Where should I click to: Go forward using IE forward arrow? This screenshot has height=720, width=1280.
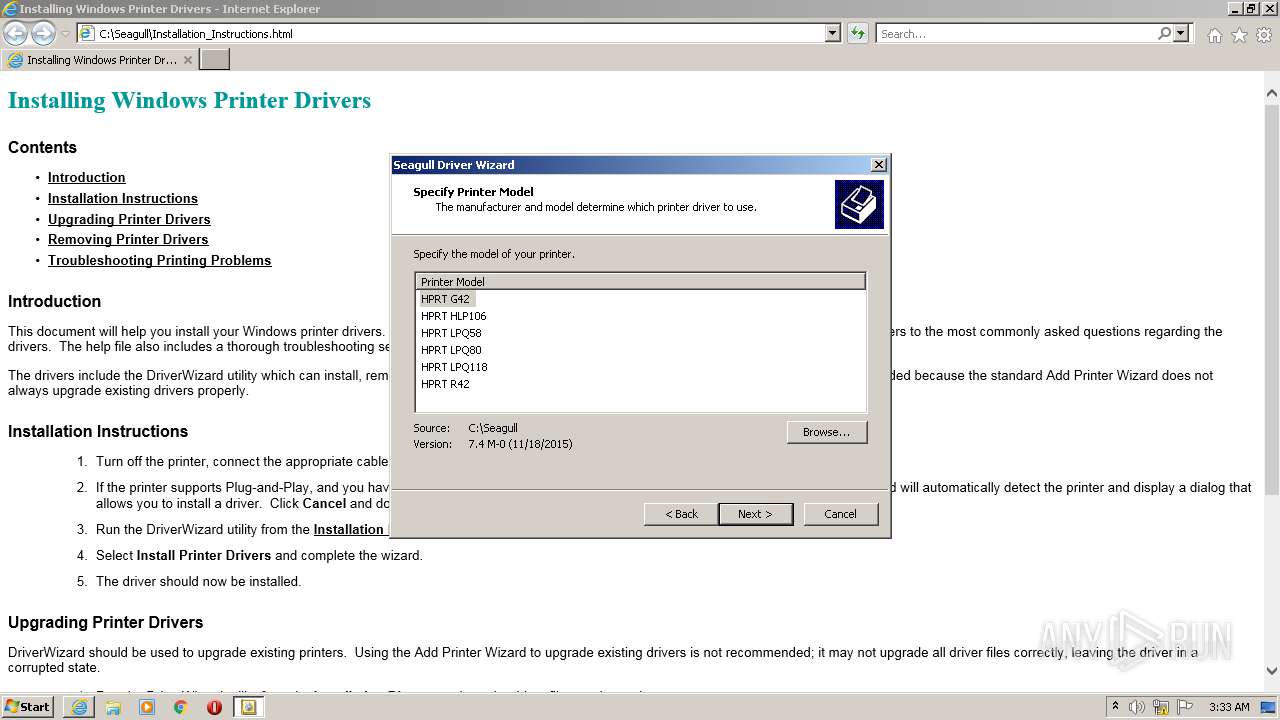point(43,33)
